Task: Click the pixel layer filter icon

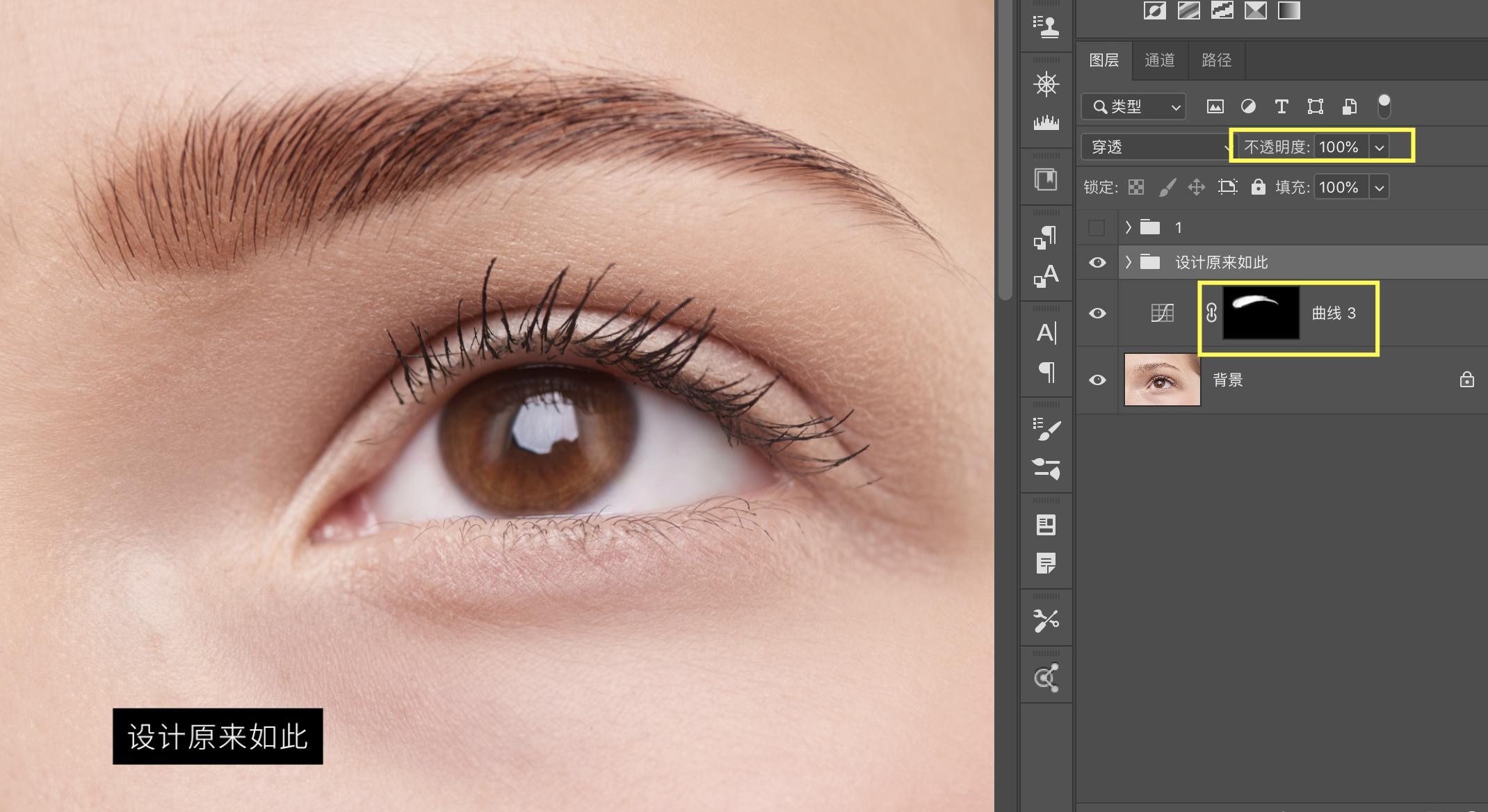Action: (1215, 106)
